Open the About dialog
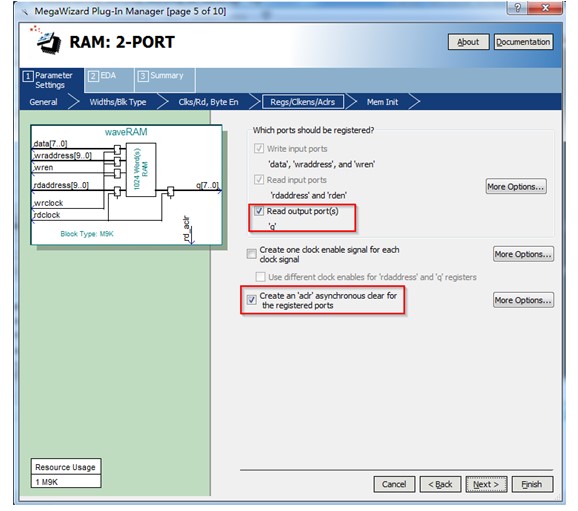This screenshot has width=578, height=511. [x=468, y=42]
